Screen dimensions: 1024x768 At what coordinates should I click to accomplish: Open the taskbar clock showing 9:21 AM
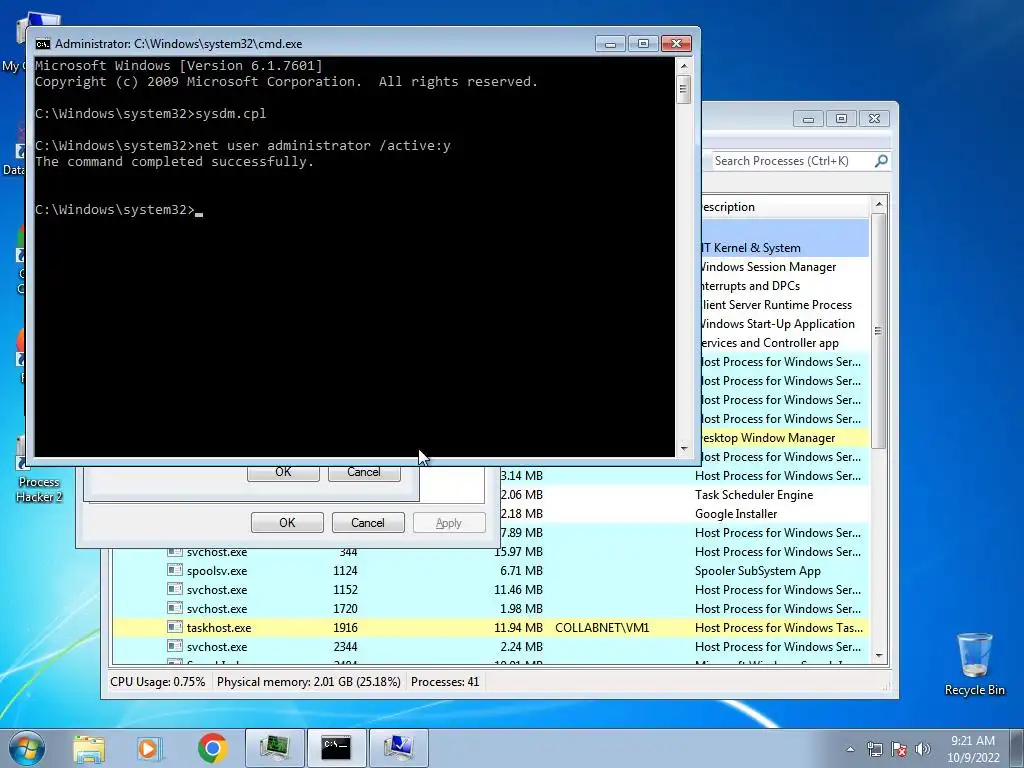point(973,749)
